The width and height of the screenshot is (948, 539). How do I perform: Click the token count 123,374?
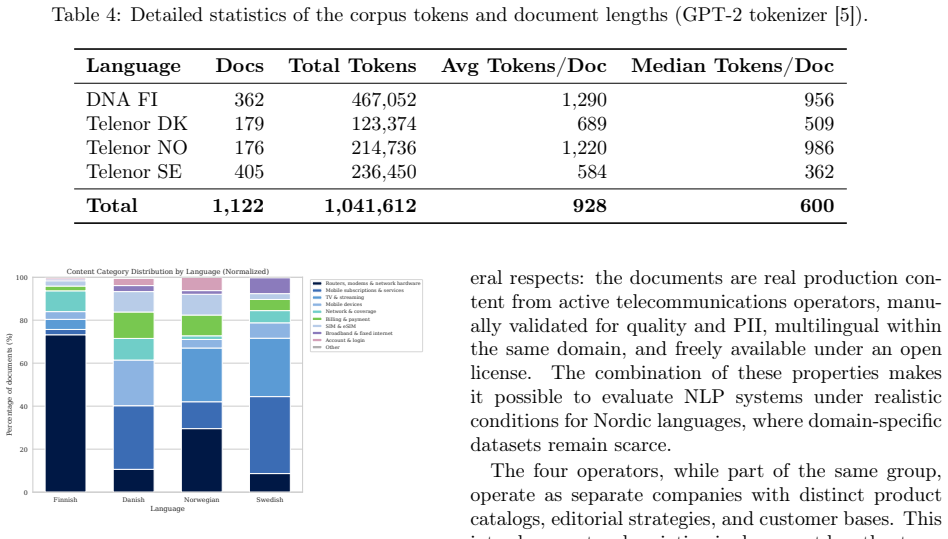pos(384,124)
